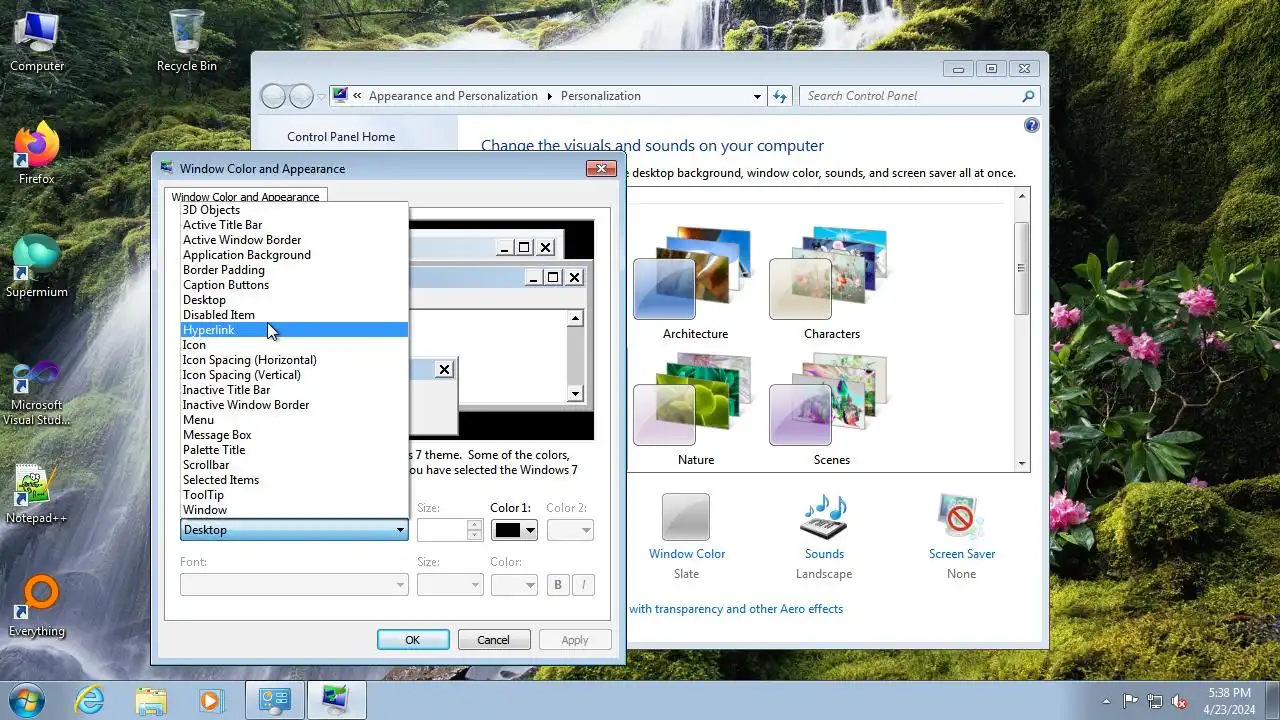The height and width of the screenshot is (720, 1280).
Task: Open Microsoft Visual Studio desktop shortcut
Action: pos(37,393)
